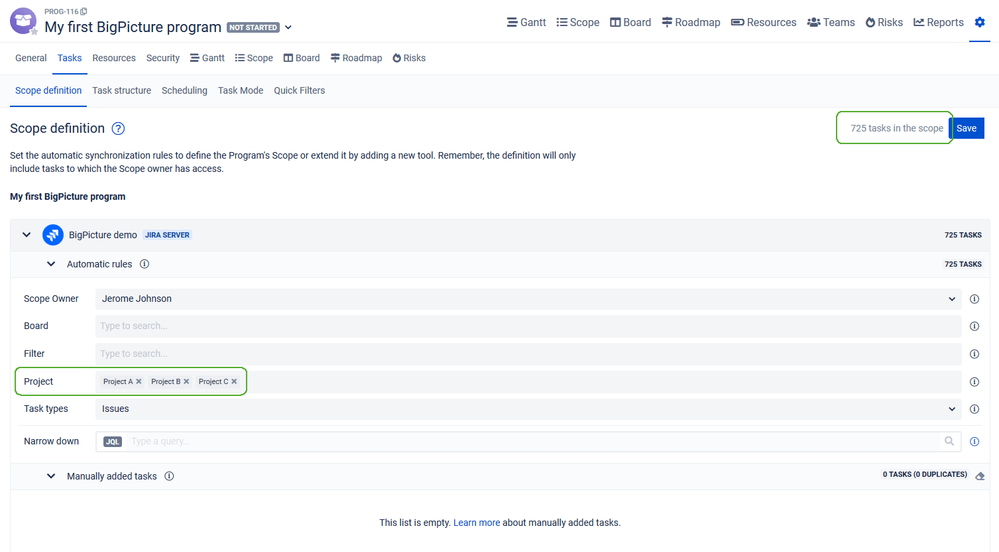Show info for Task types field

coord(974,409)
